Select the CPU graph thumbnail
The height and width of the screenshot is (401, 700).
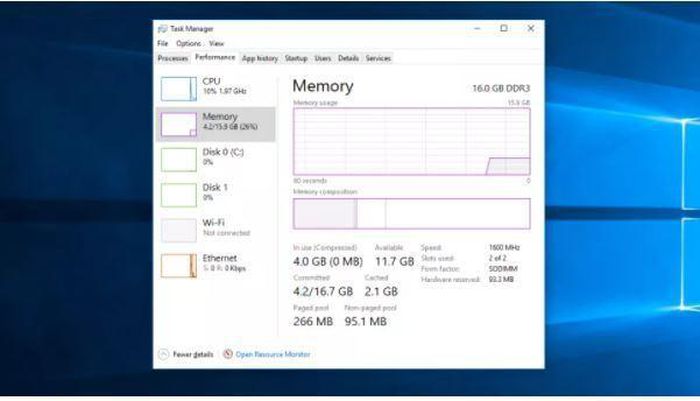point(179,88)
